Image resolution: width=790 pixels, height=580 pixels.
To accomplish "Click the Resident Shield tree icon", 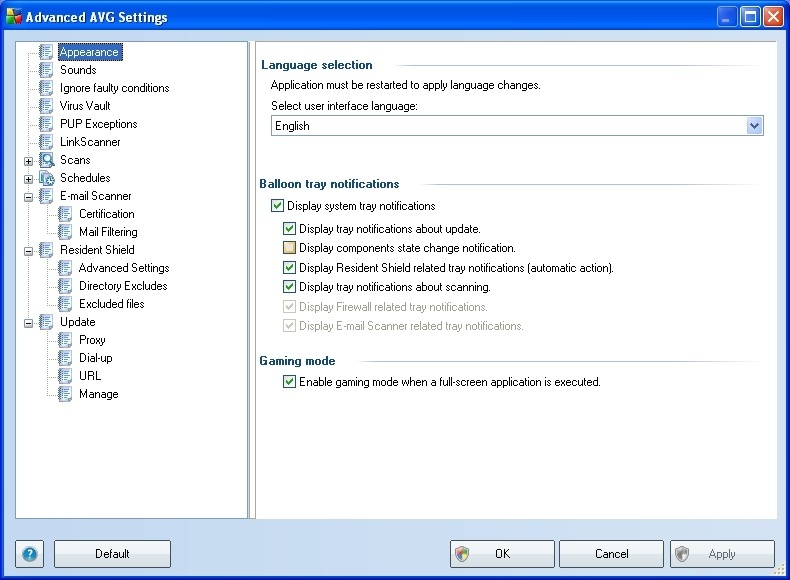I will click(46, 250).
